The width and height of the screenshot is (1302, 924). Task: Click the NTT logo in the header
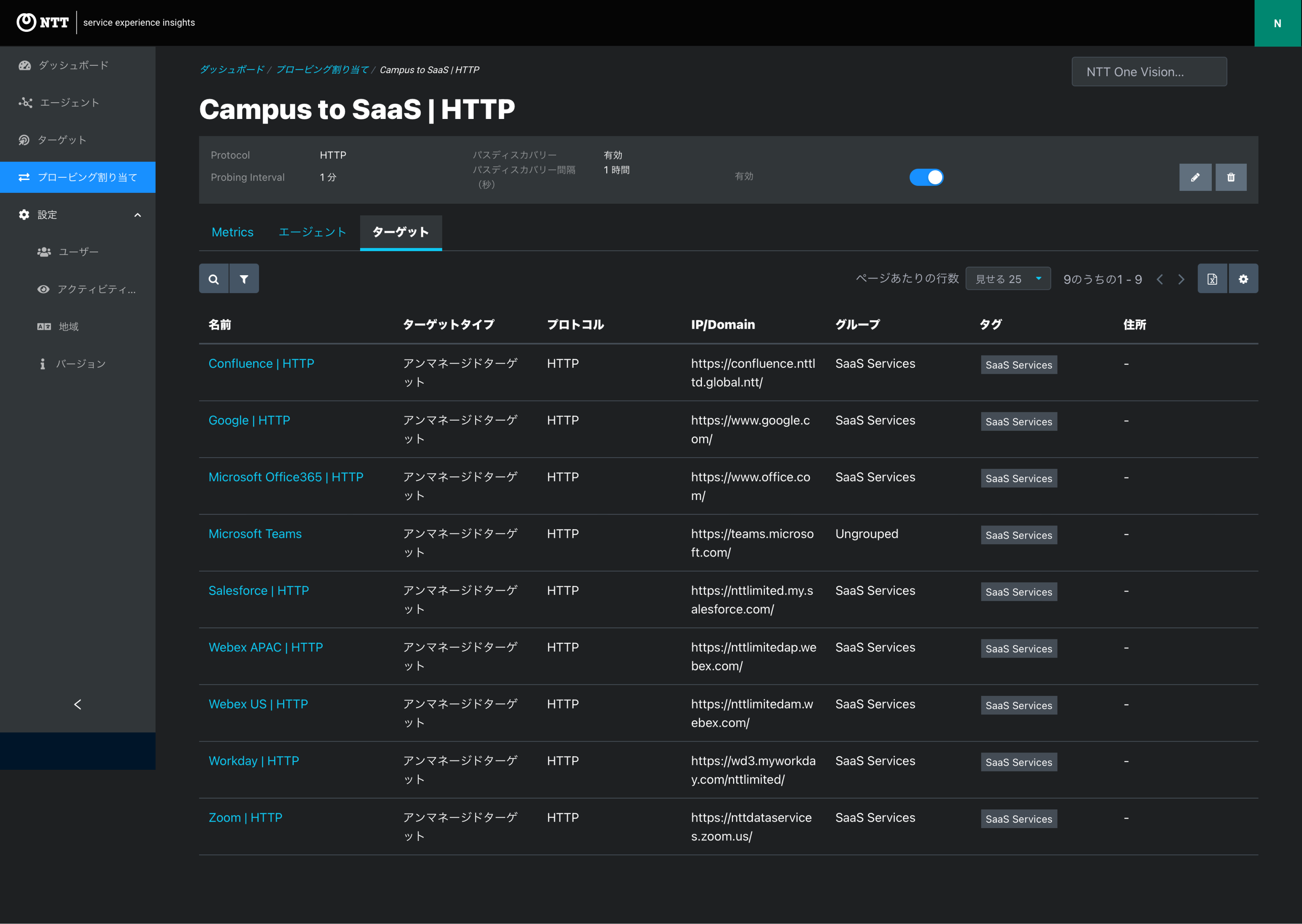(x=43, y=23)
